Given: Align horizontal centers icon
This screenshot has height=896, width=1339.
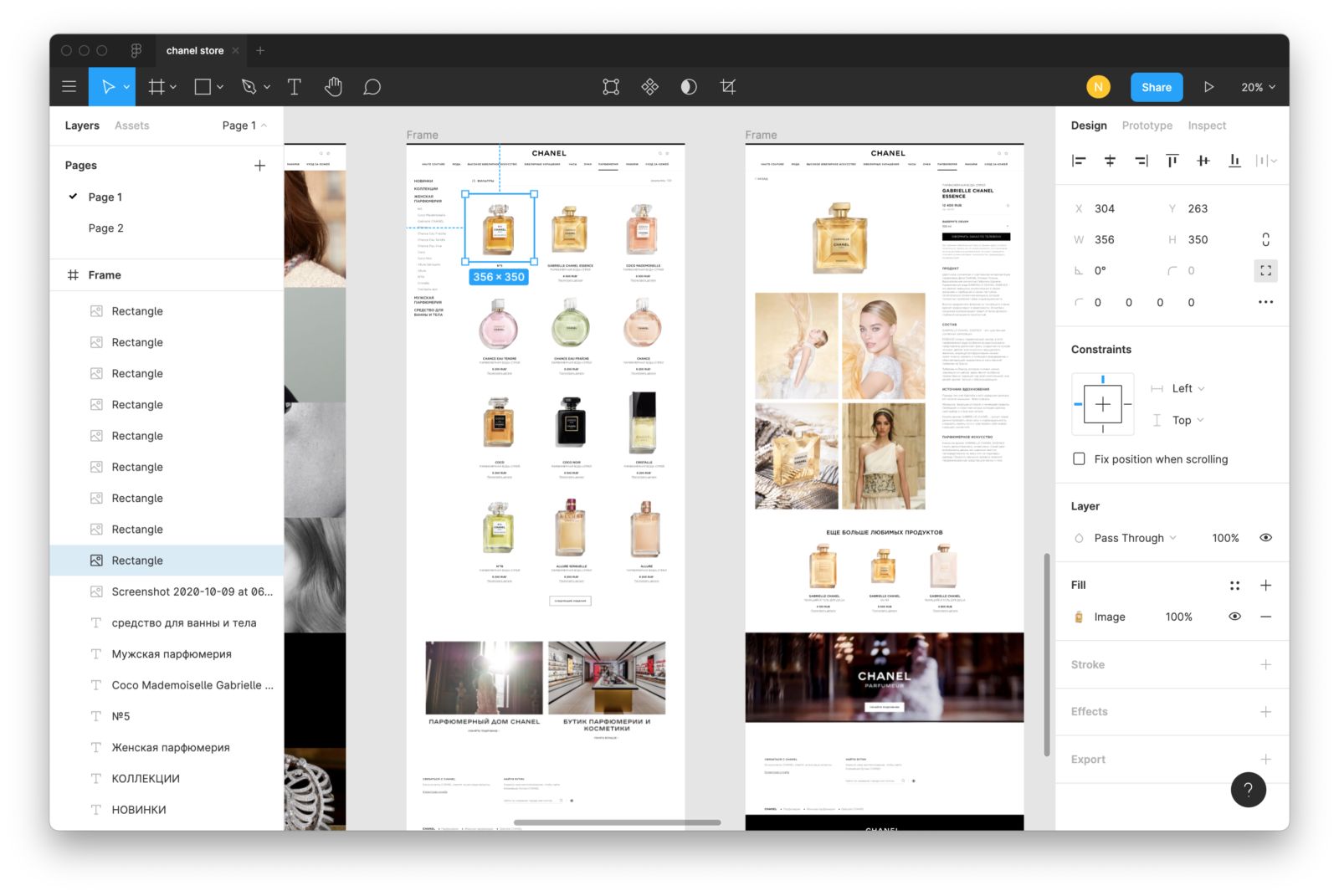Looking at the screenshot, I should tap(1110, 161).
